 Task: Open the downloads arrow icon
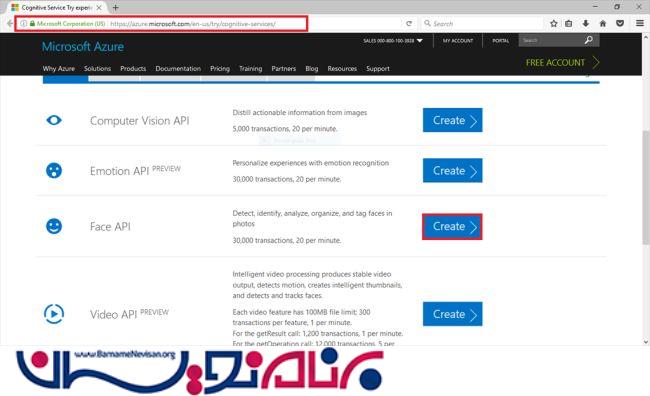[585, 24]
